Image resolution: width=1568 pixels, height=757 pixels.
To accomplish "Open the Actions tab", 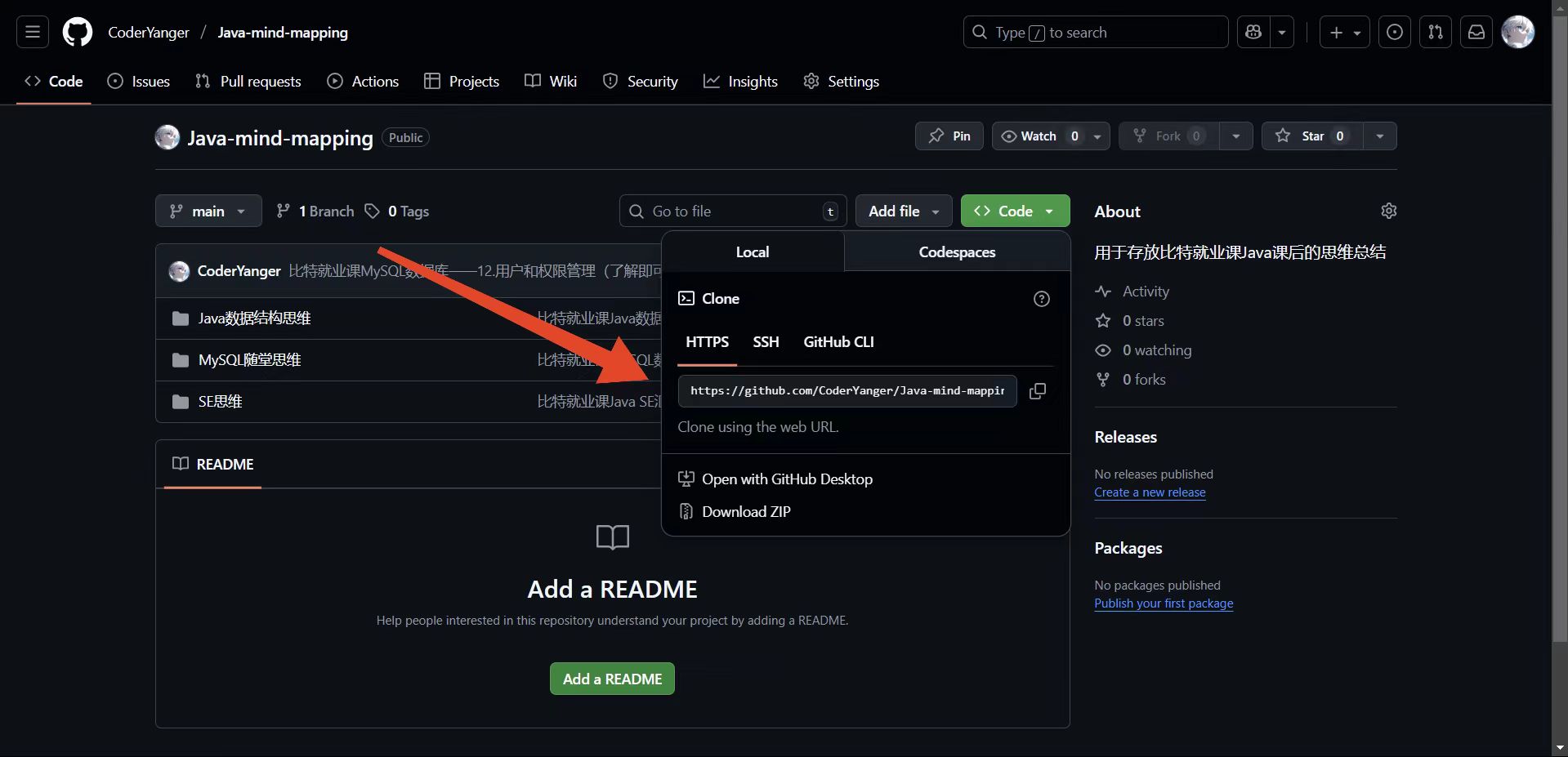I will pos(363,81).
